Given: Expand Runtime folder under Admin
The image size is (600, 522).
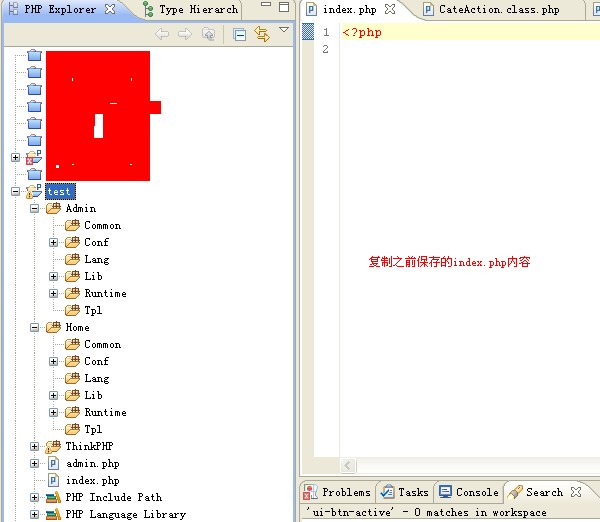Looking at the screenshot, I should click(54, 294).
